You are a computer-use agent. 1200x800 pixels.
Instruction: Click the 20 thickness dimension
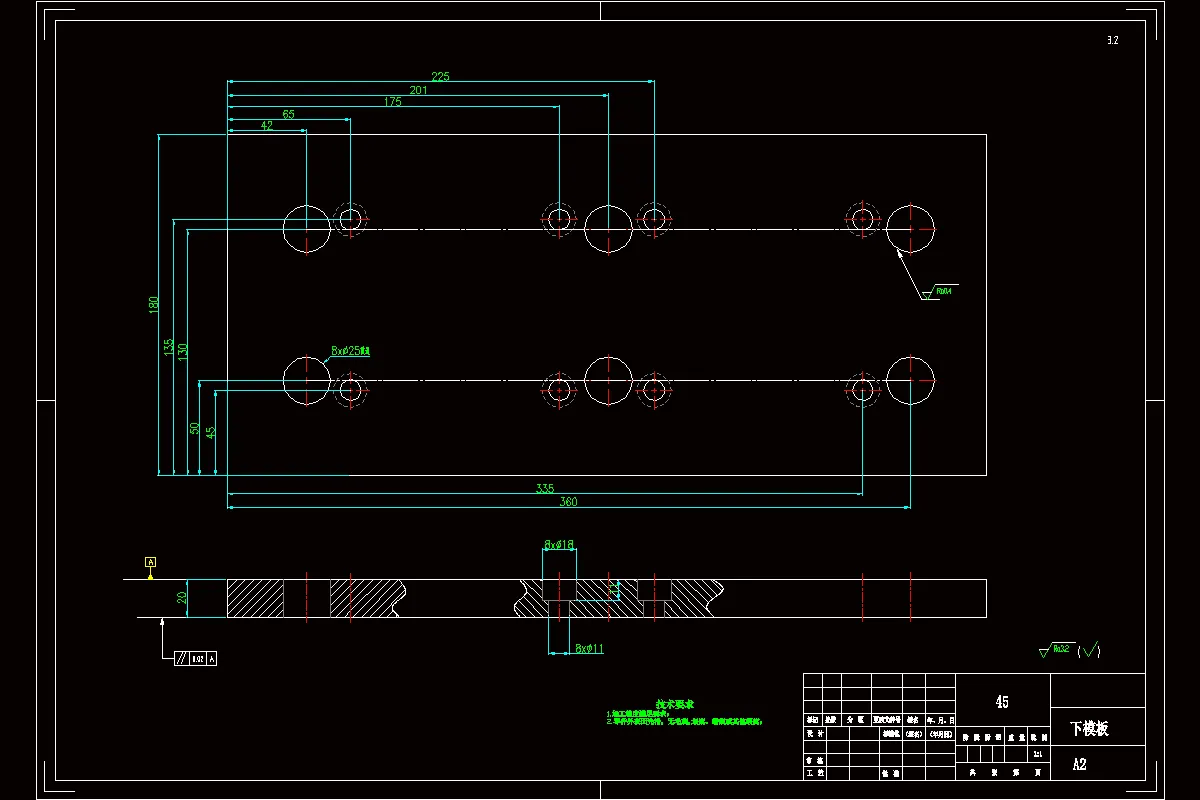(x=182, y=598)
